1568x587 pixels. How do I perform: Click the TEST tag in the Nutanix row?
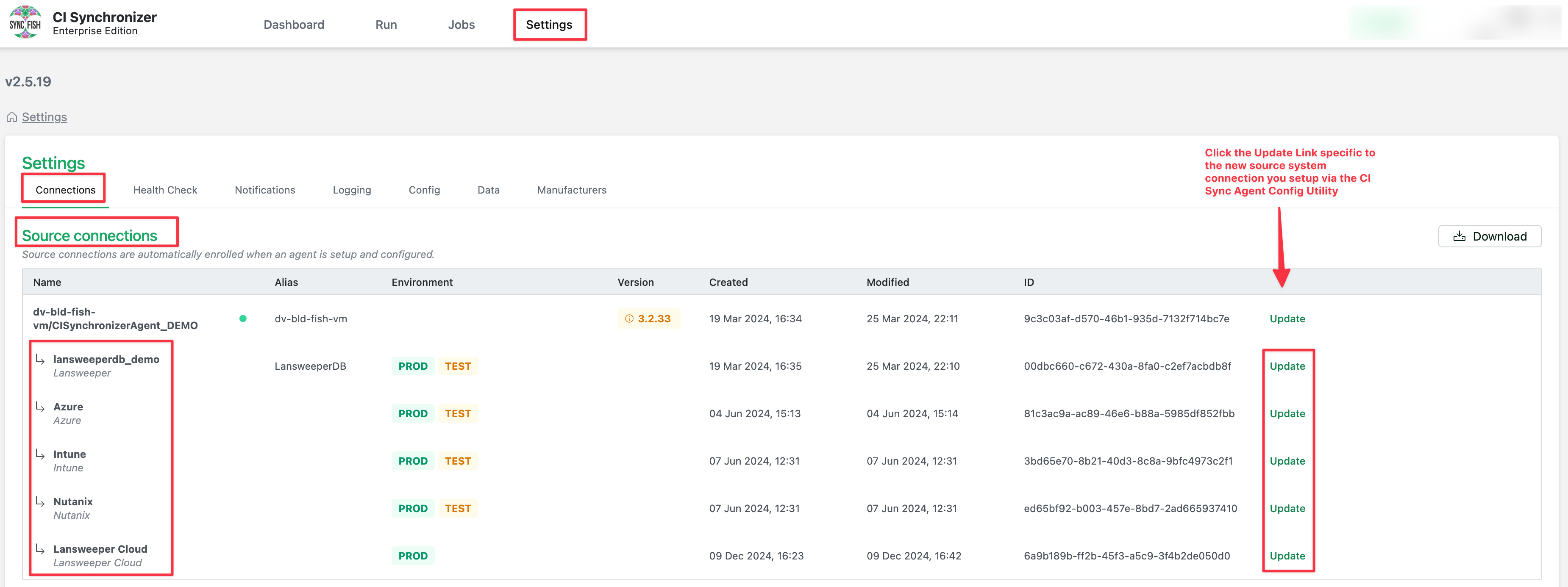[458, 508]
